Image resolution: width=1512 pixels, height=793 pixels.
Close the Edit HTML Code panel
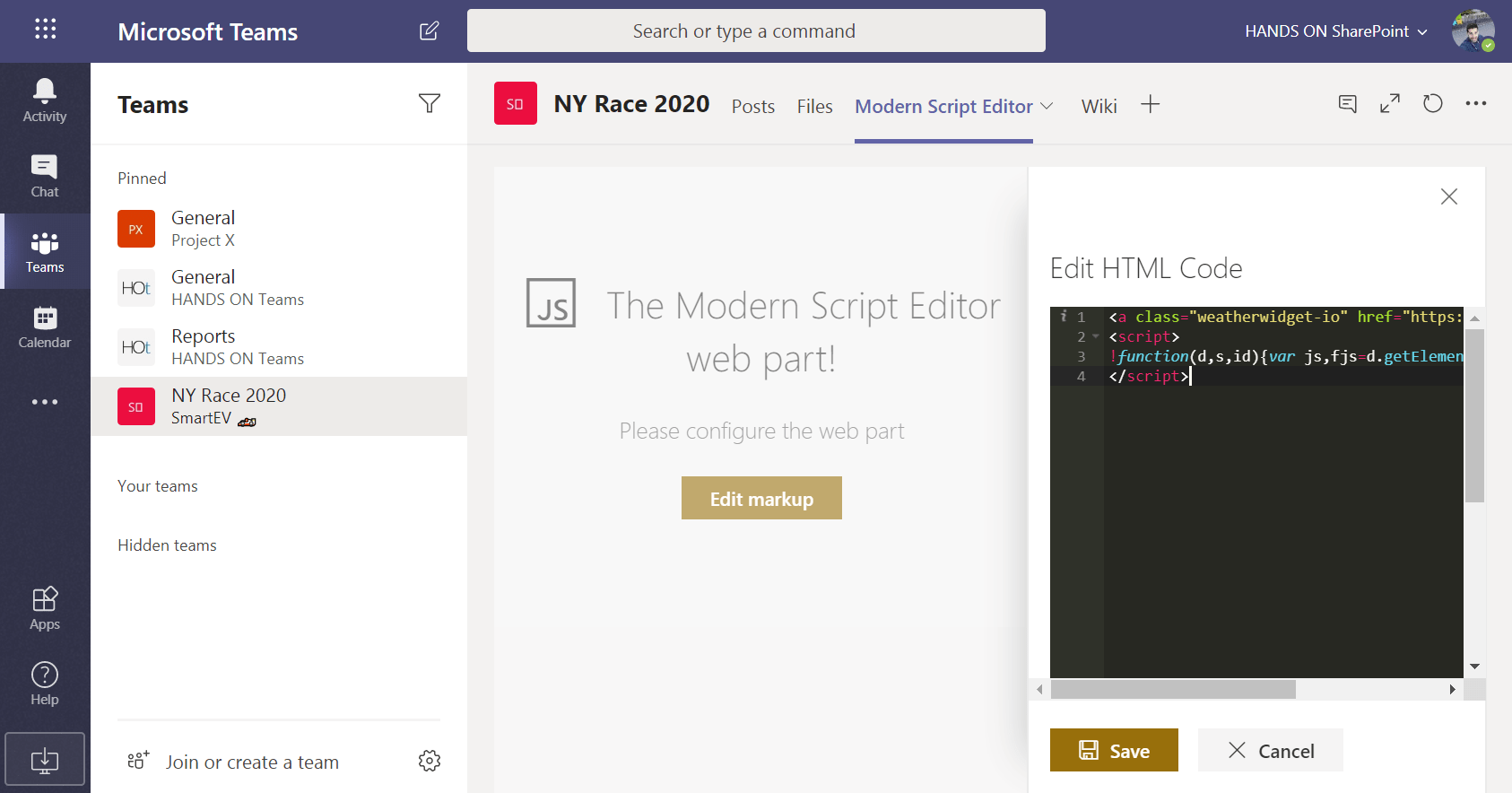[x=1449, y=196]
